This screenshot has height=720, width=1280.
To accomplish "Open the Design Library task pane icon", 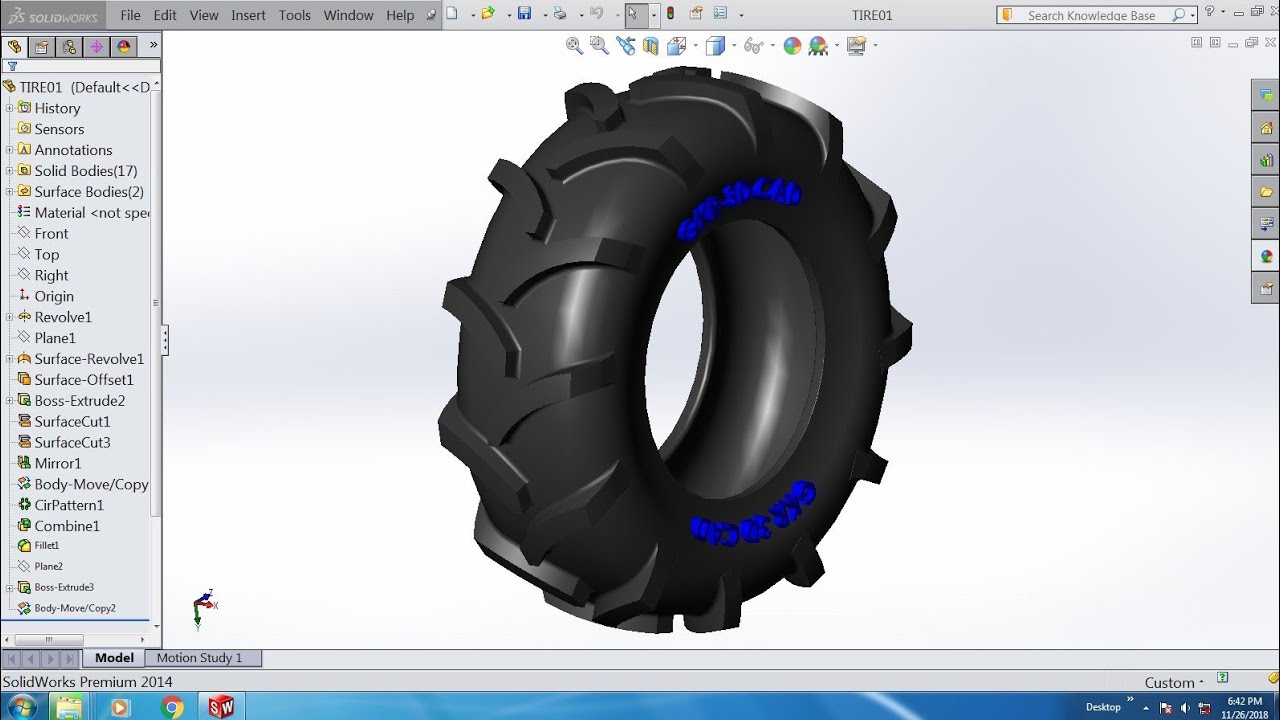I will [x=1266, y=159].
